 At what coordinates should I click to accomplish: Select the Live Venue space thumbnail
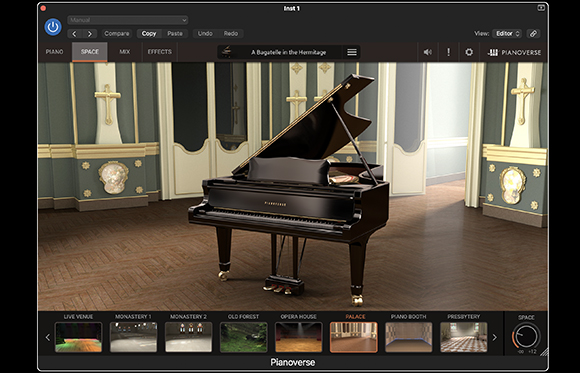[78, 337]
